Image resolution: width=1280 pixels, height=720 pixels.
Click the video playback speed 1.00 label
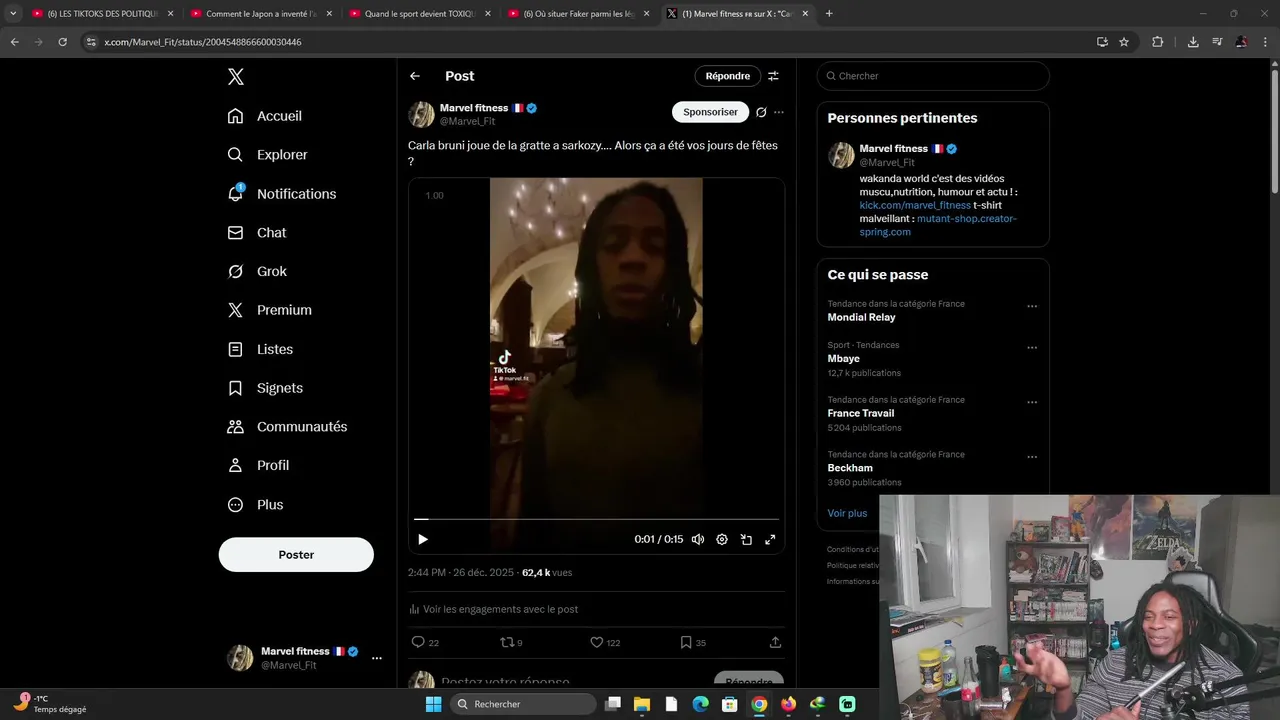pos(434,195)
